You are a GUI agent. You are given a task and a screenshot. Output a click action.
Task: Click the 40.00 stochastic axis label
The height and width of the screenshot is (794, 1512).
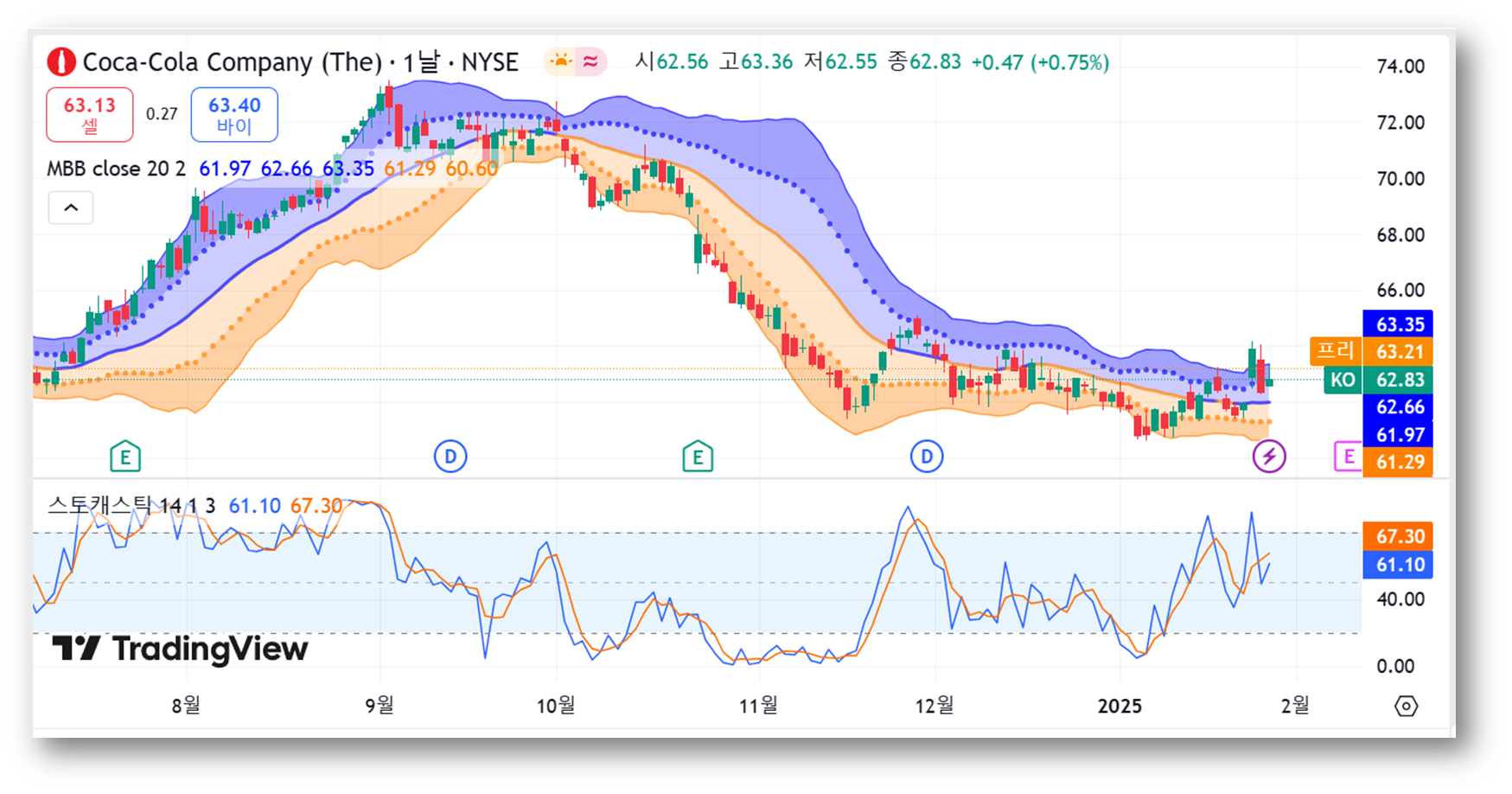coord(1400,599)
